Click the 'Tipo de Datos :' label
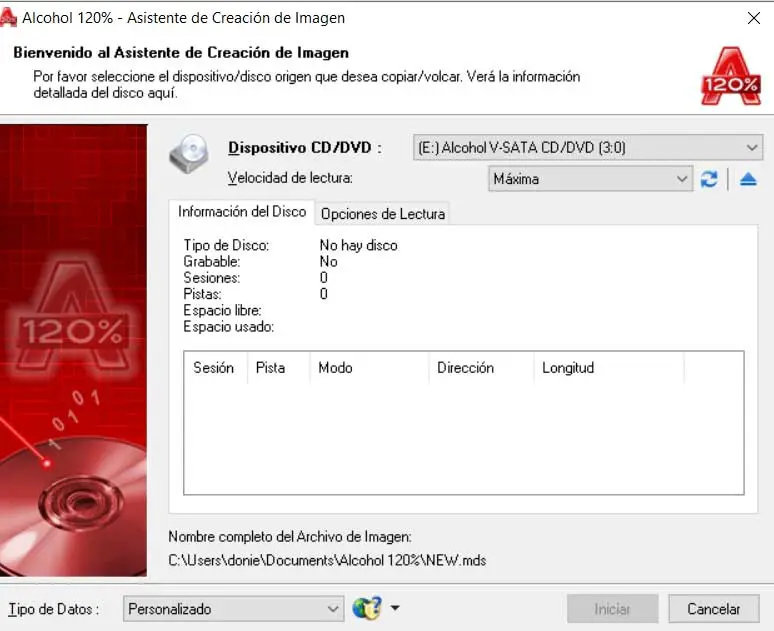 [53, 609]
